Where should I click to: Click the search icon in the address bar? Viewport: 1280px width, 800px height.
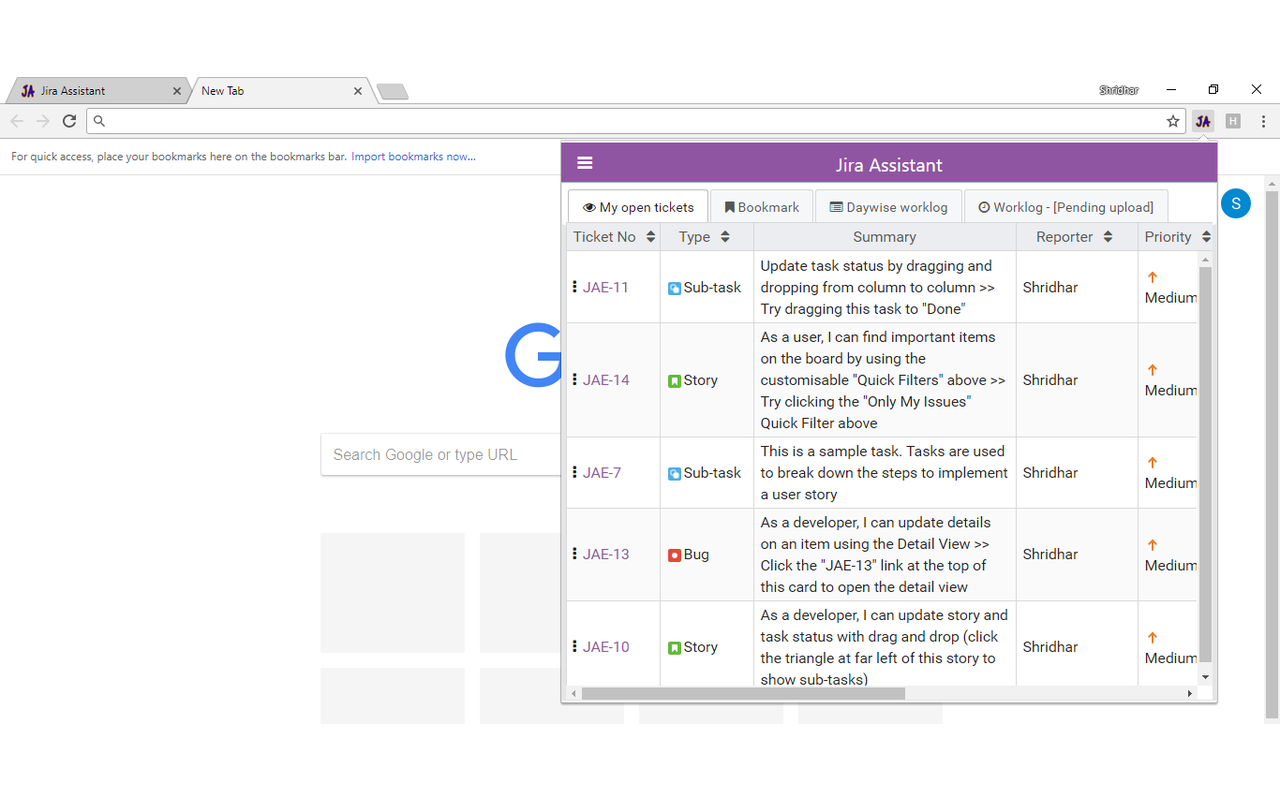(99, 121)
